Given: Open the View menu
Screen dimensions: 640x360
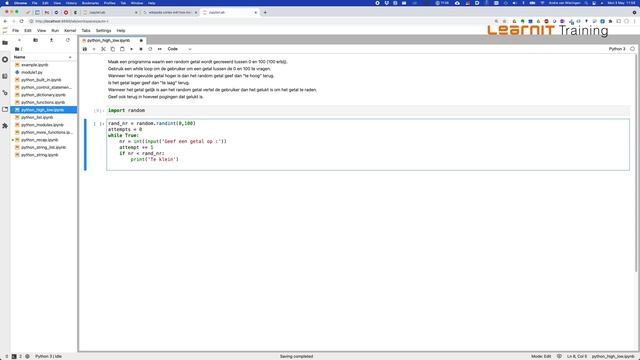Looking at the screenshot, I should tap(42, 31).
